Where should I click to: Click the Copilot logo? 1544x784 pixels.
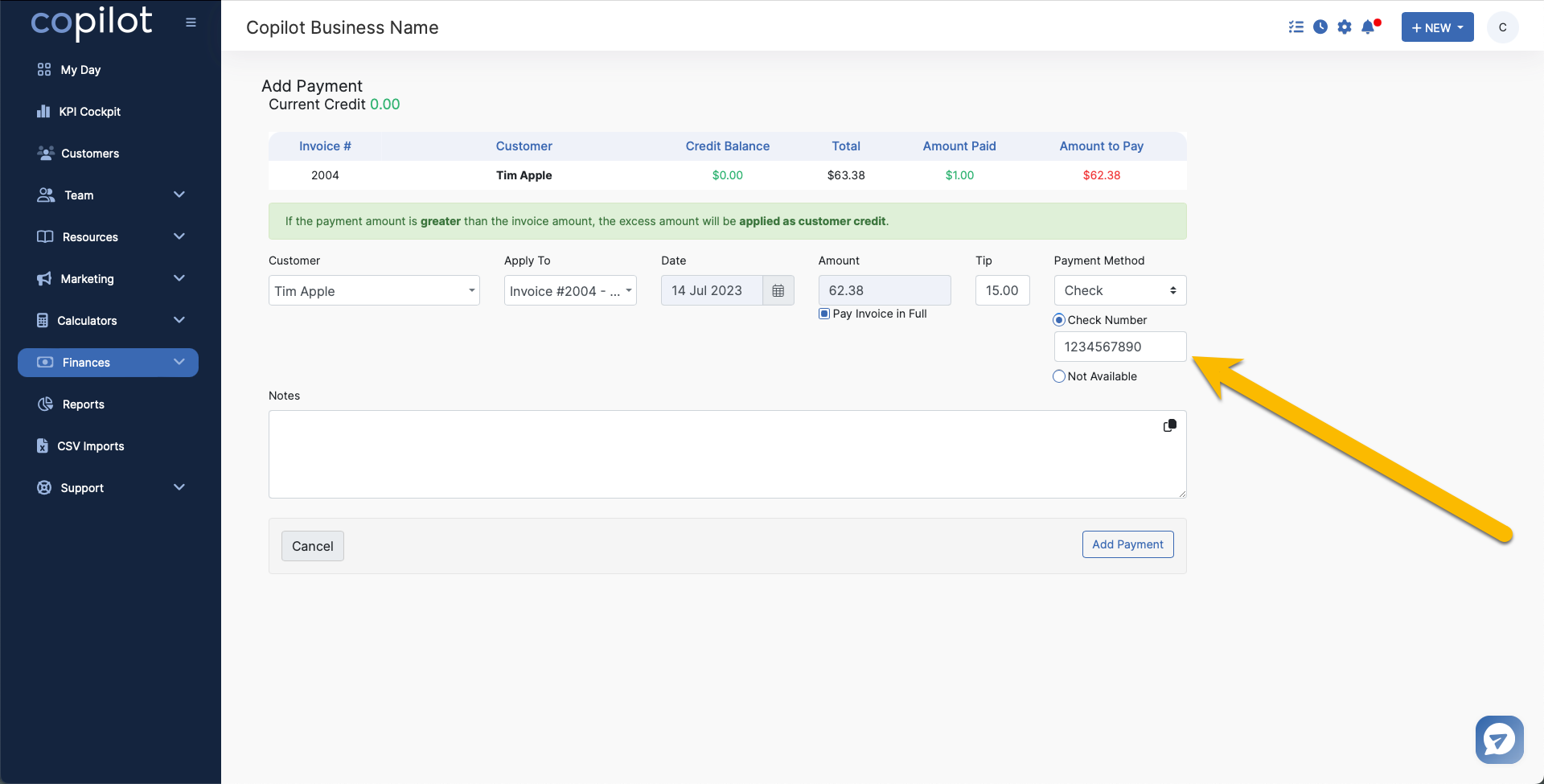pyautogui.click(x=91, y=22)
